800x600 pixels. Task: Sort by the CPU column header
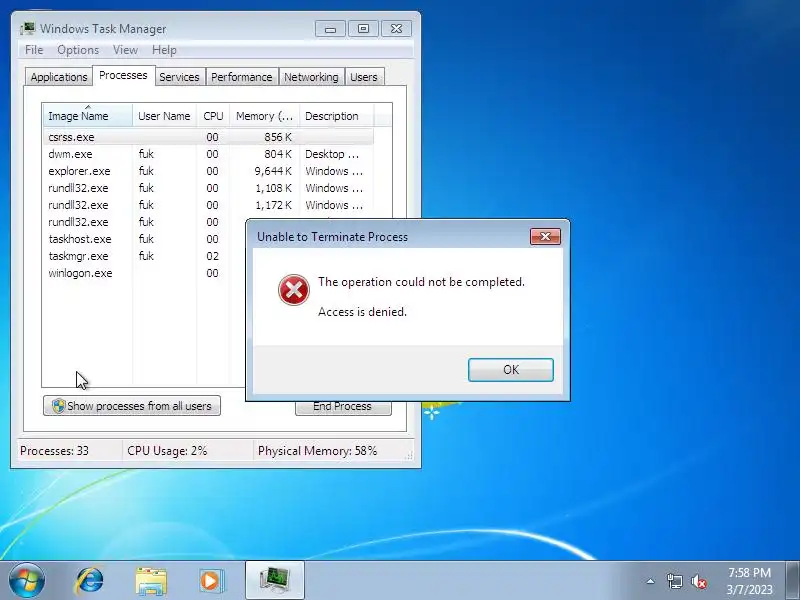[x=213, y=116]
